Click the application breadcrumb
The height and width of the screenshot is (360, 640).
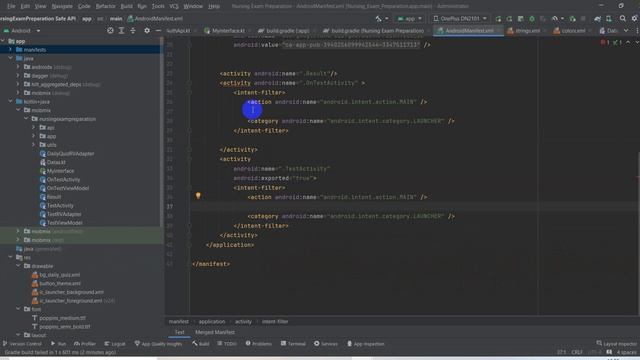[212, 322]
